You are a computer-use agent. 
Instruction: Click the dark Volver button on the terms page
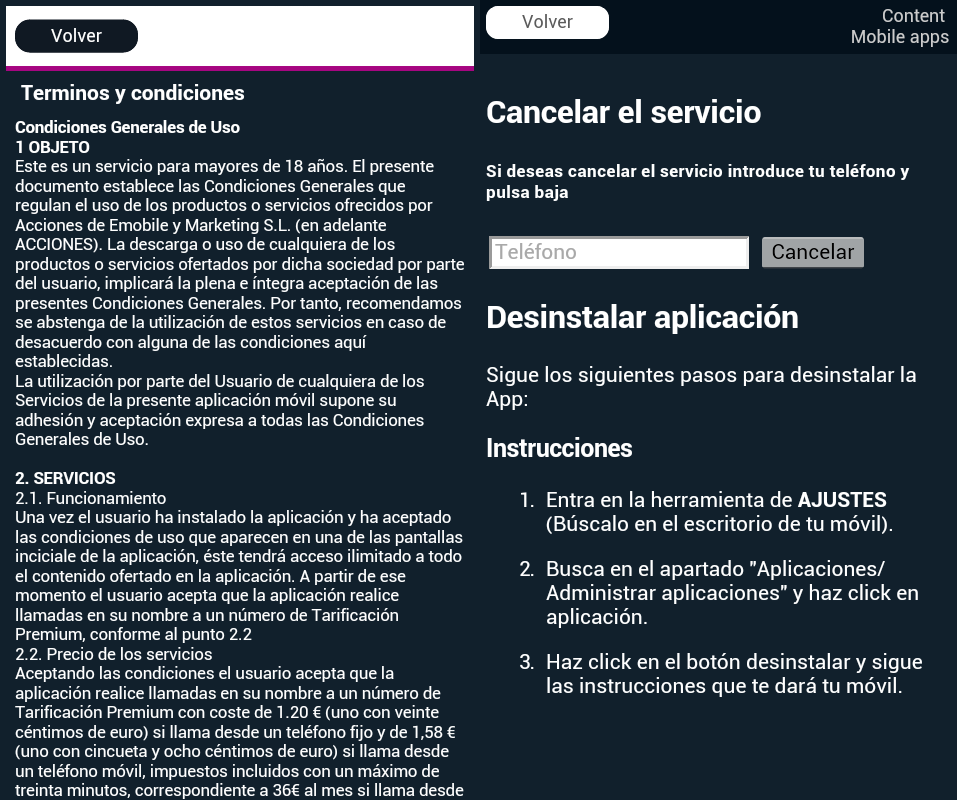click(76, 36)
